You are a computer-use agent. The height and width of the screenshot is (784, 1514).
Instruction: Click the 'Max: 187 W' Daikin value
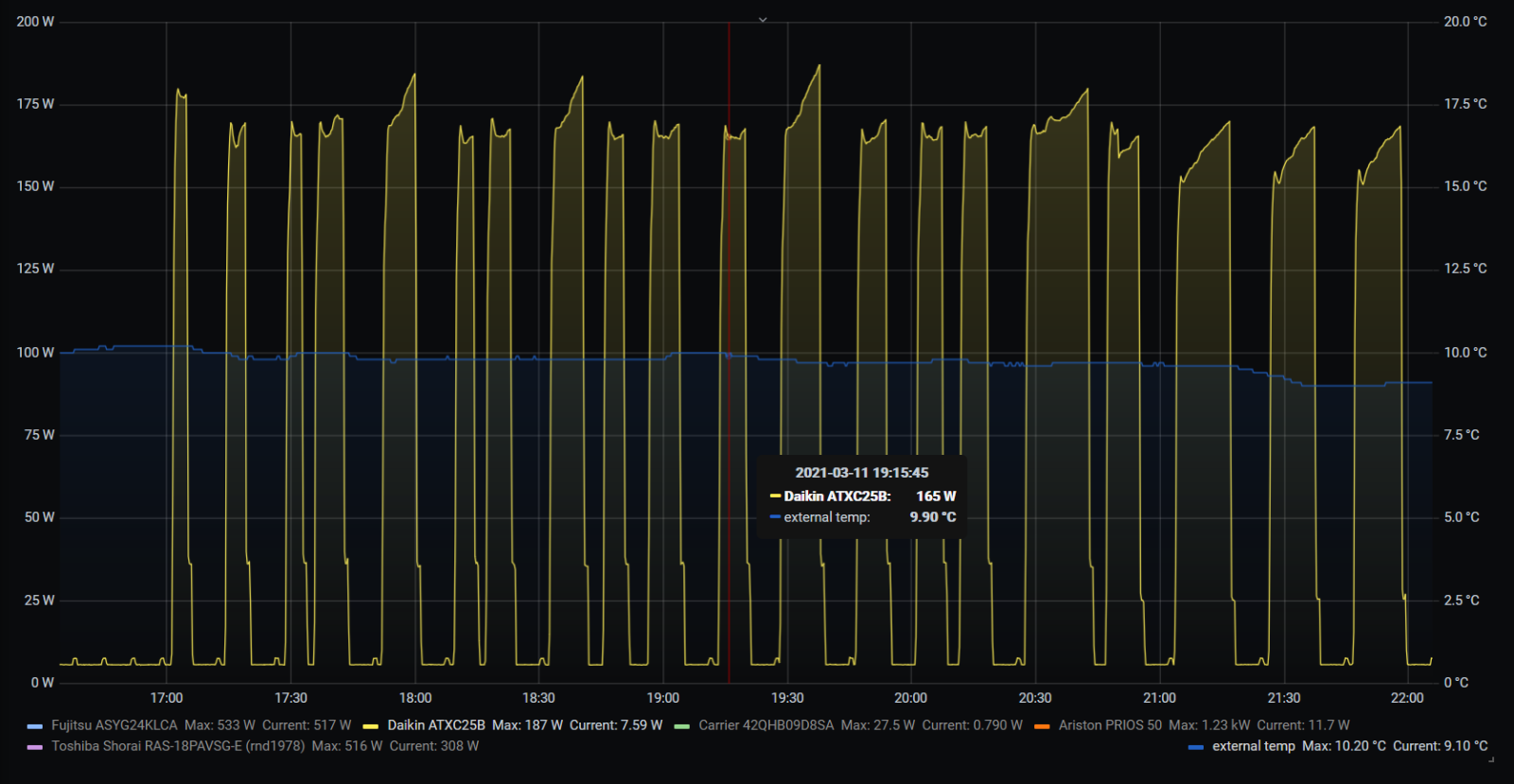pyautogui.click(x=527, y=725)
